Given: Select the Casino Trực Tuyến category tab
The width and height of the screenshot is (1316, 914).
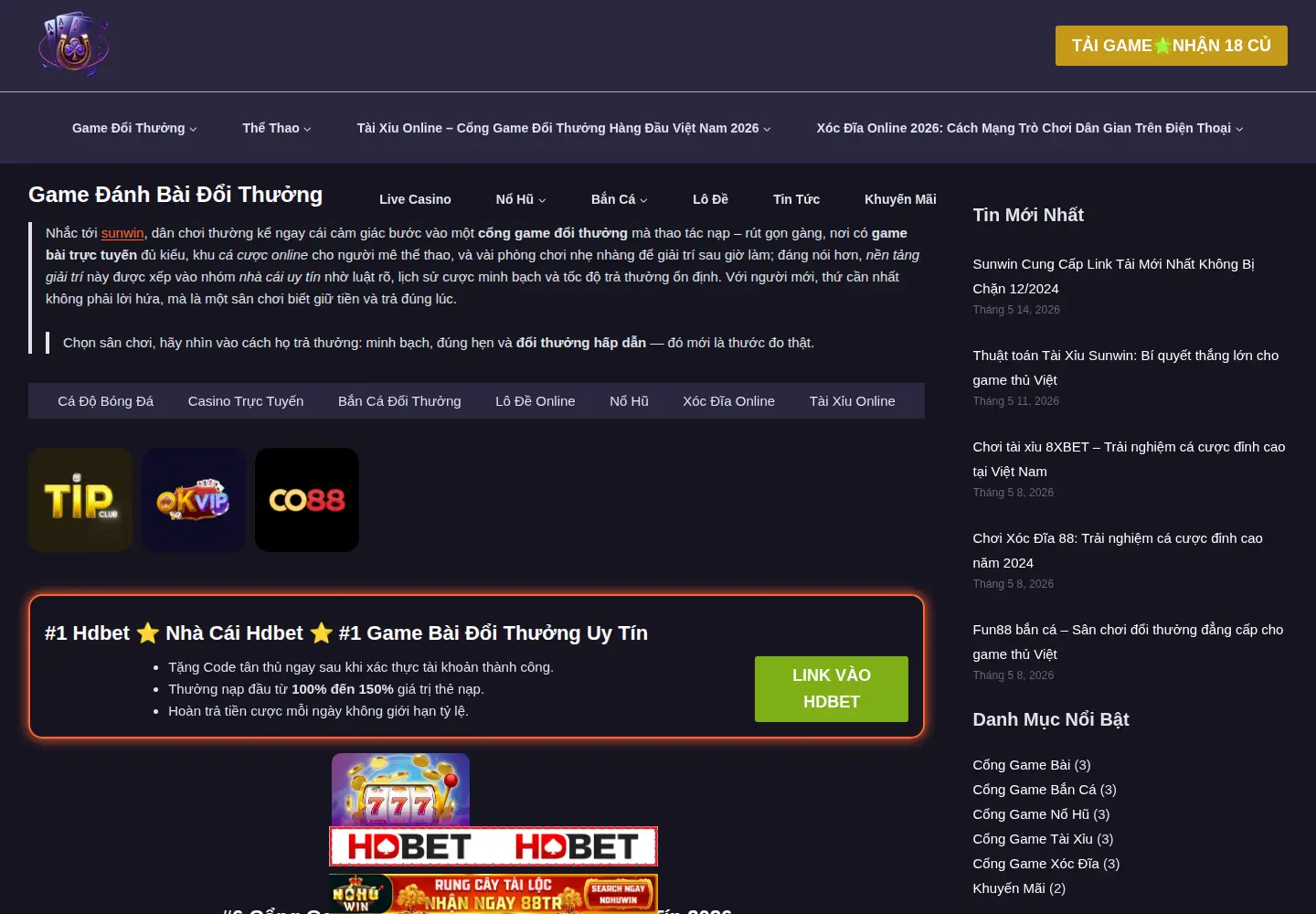Looking at the screenshot, I should click(x=246, y=401).
